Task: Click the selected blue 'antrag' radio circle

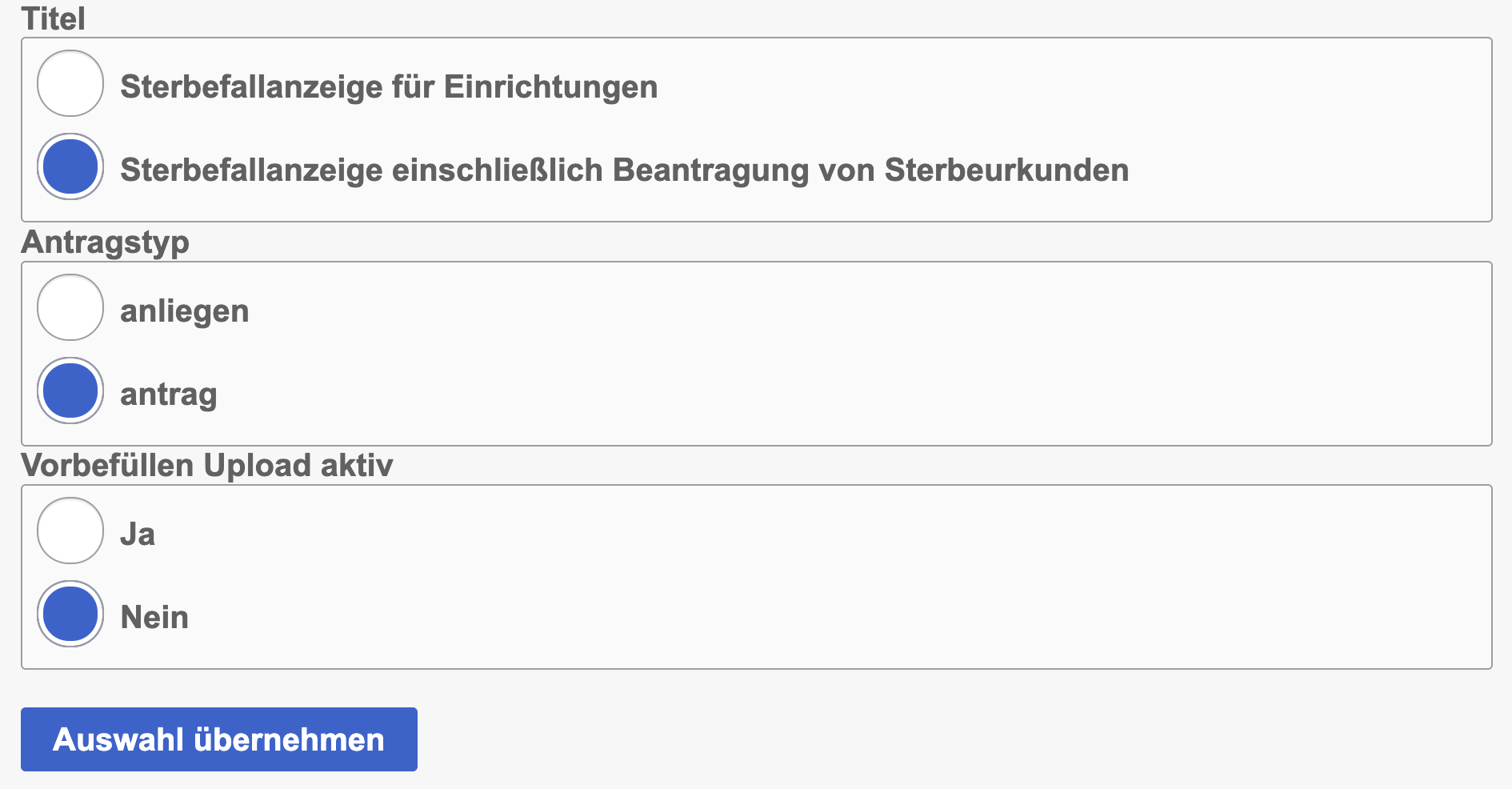Action: pyautogui.click(x=70, y=391)
